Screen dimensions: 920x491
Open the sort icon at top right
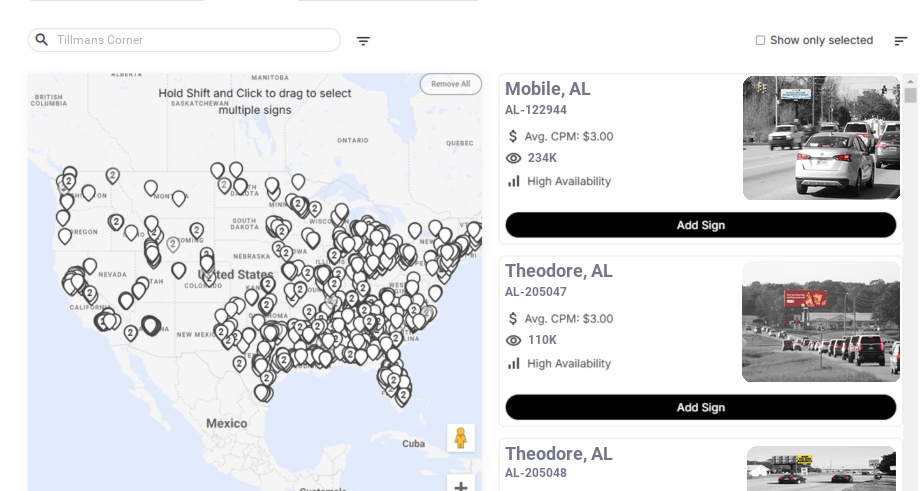click(900, 41)
